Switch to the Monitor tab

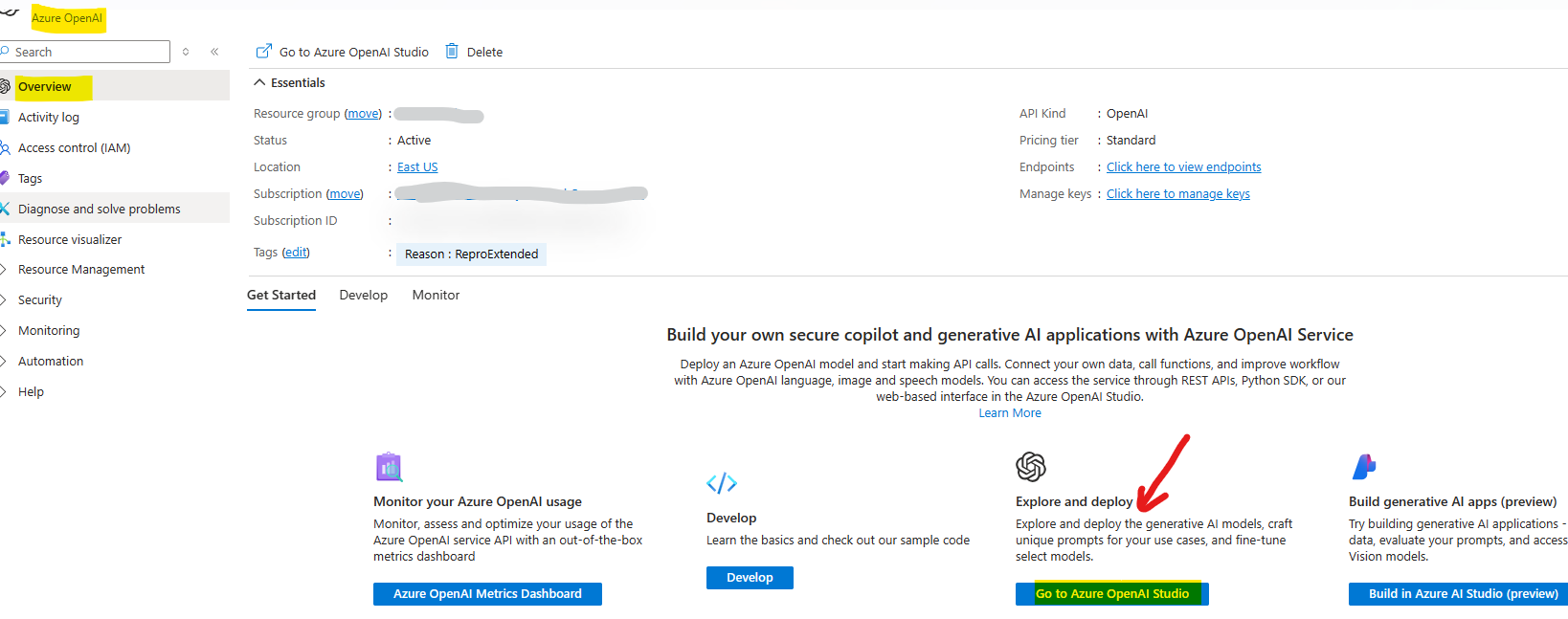click(x=436, y=295)
